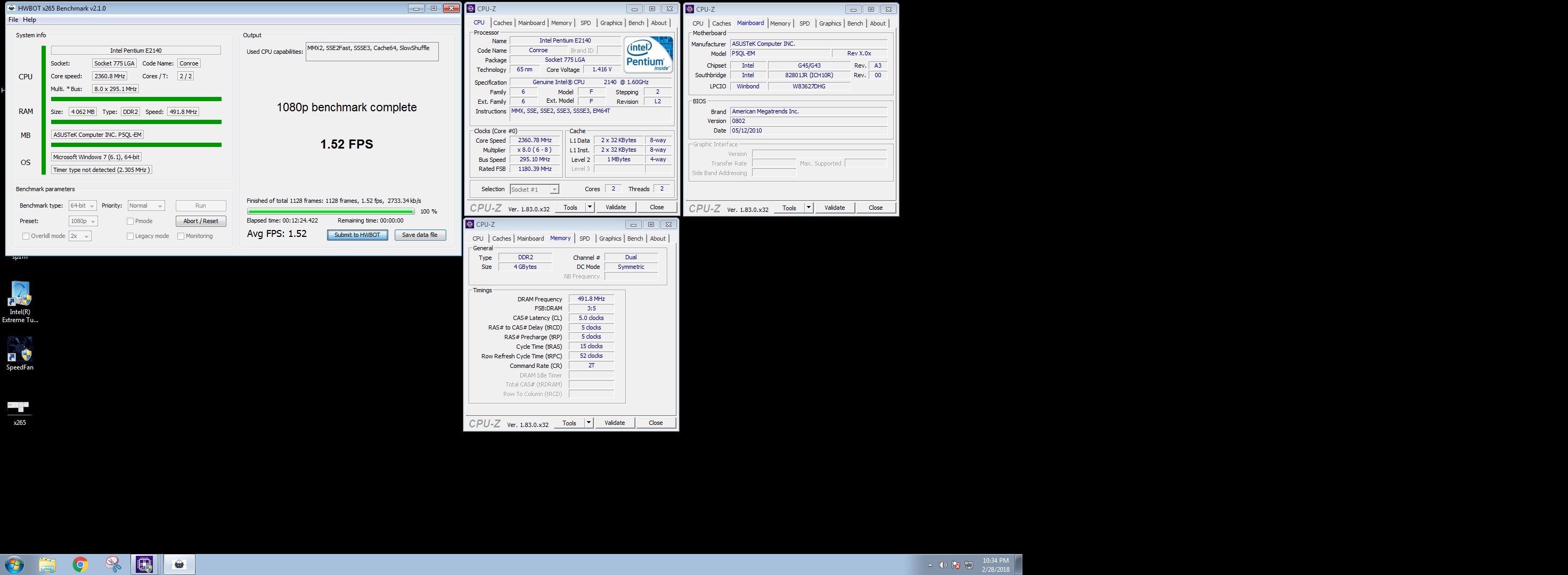Open the taskbar clock and date

pos(995,565)
